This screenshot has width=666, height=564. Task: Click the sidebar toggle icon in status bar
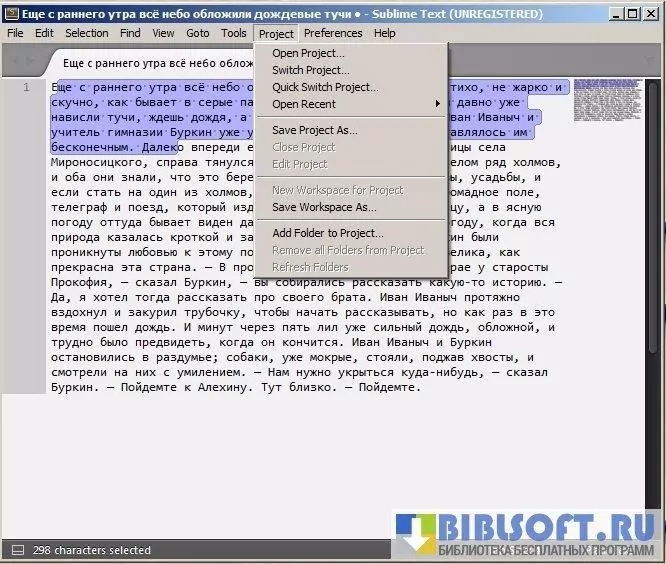(15, 550)
